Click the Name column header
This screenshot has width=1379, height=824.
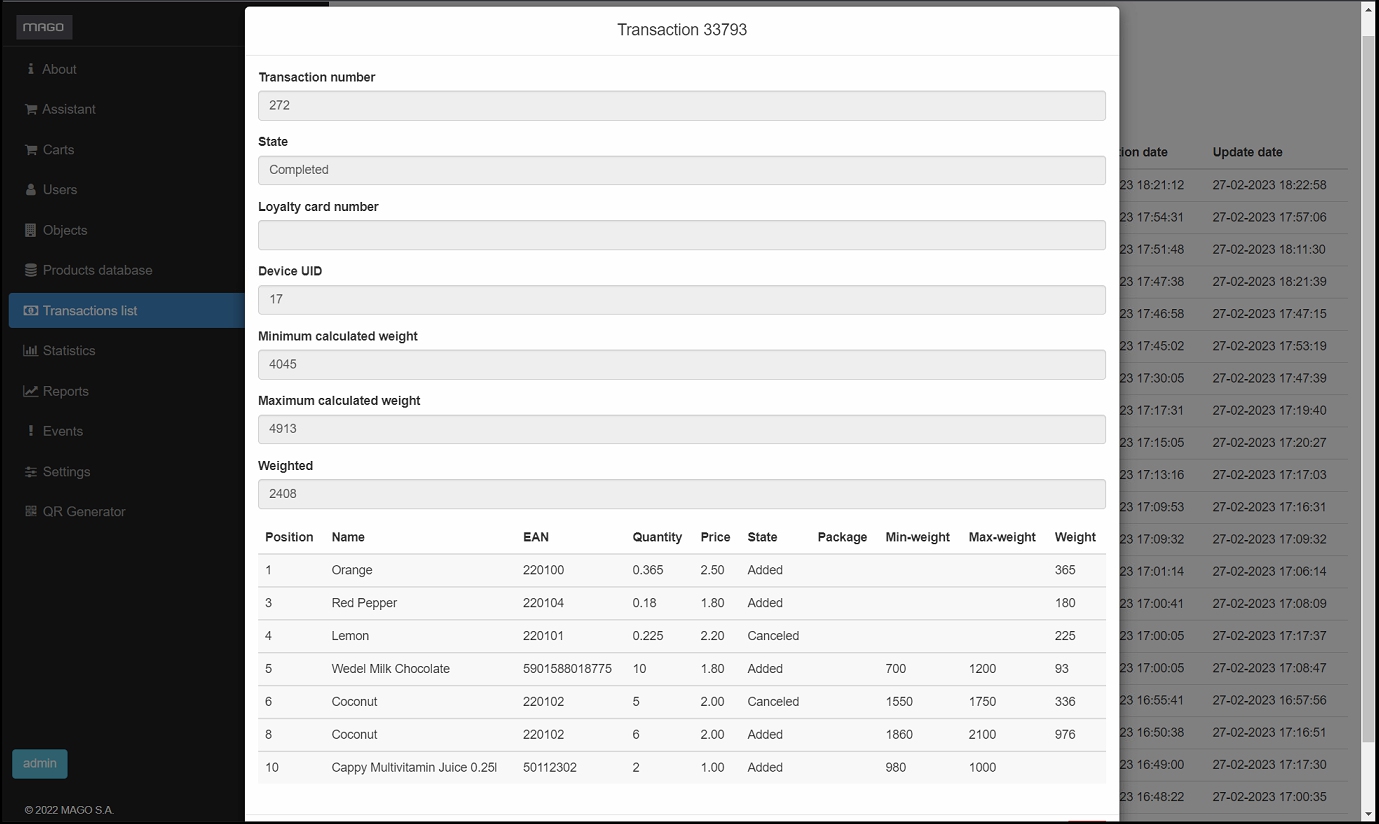(348, 537)
